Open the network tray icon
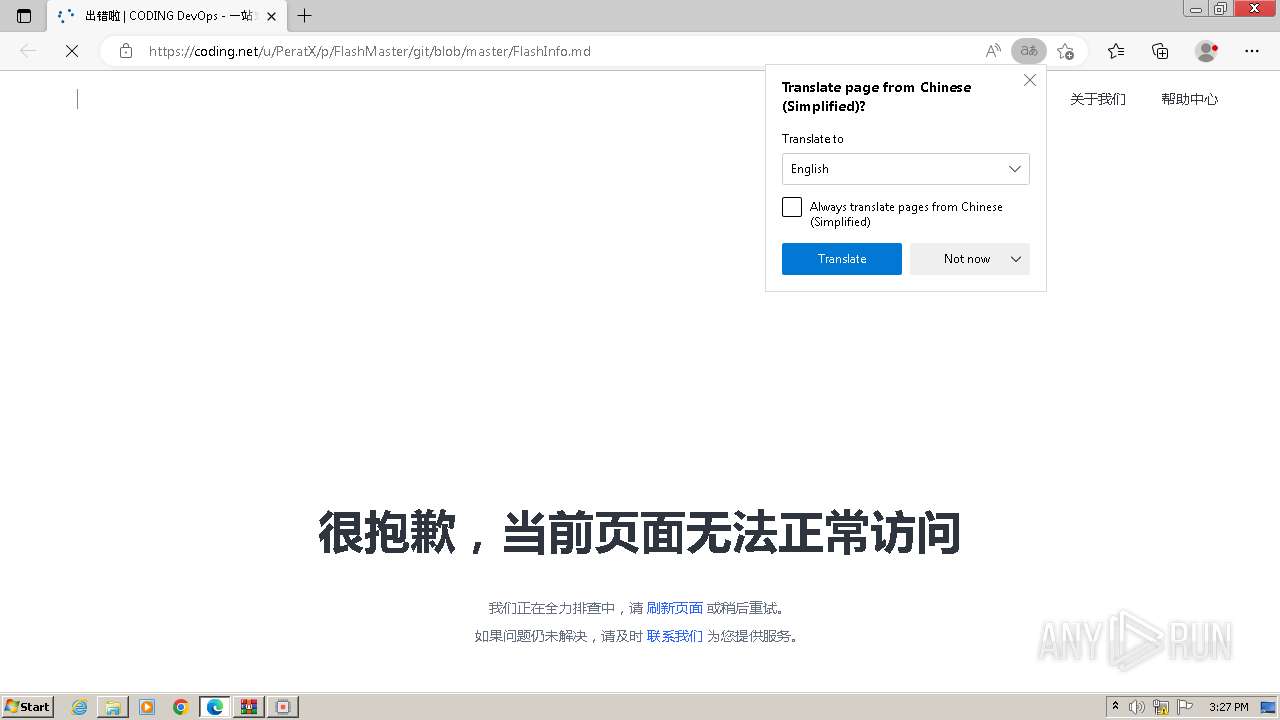The width and height of the screenshot is (1280, 720). (x=1161, y=707)
